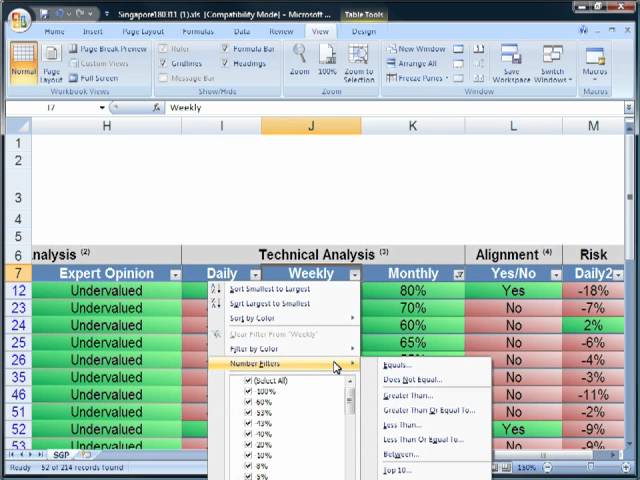The image size is (640, 480).
Task: Uncheck the -53% filter value
Action: point(248,413)
